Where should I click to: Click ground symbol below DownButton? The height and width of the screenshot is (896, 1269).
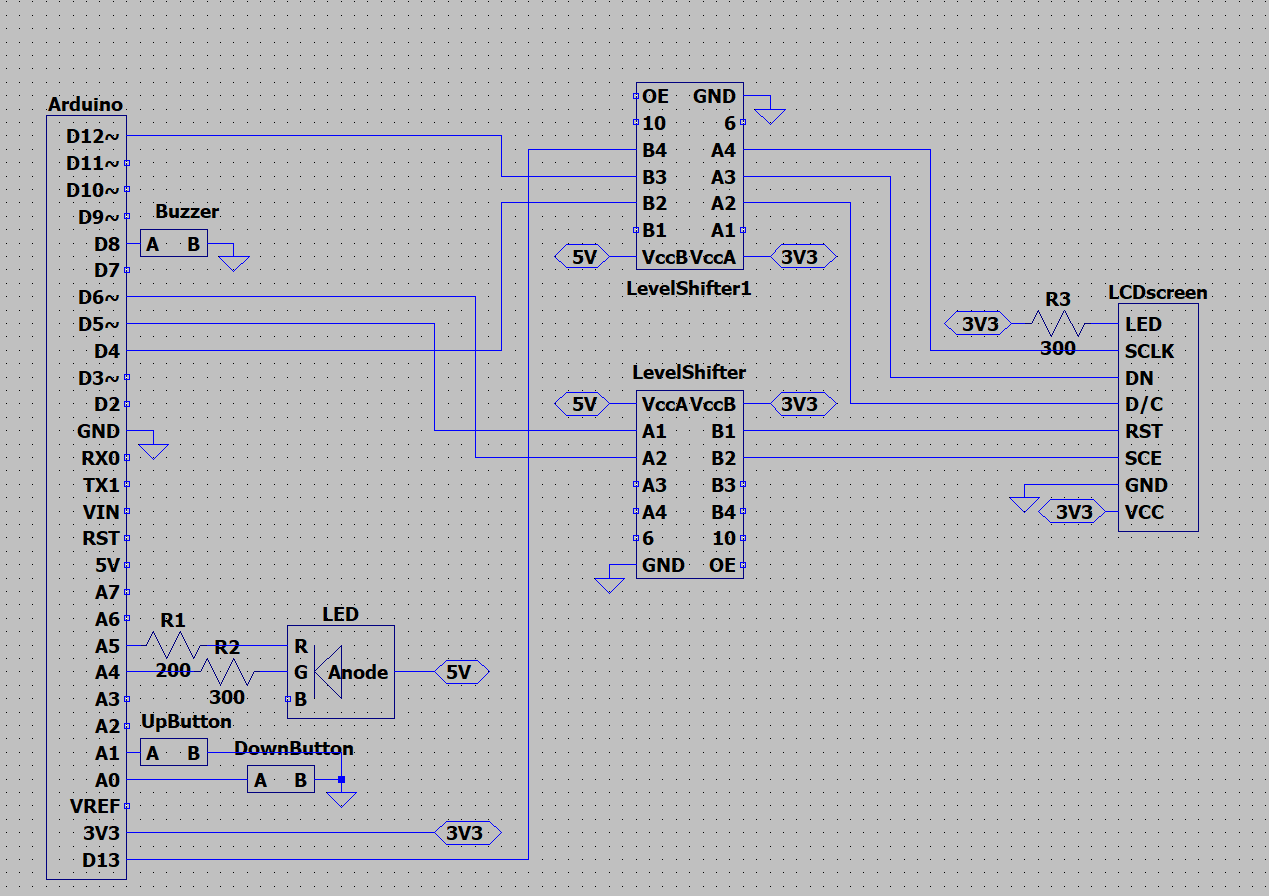[342, 799]
